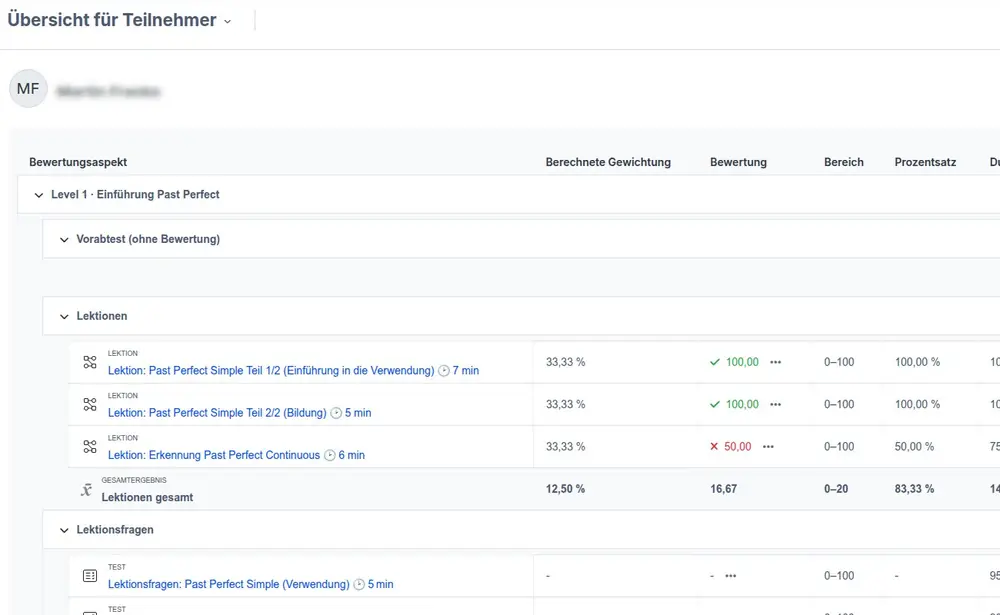
Task: Collapse Level 1 Einführung Past Perfect category
Action: tap(38, 195)
